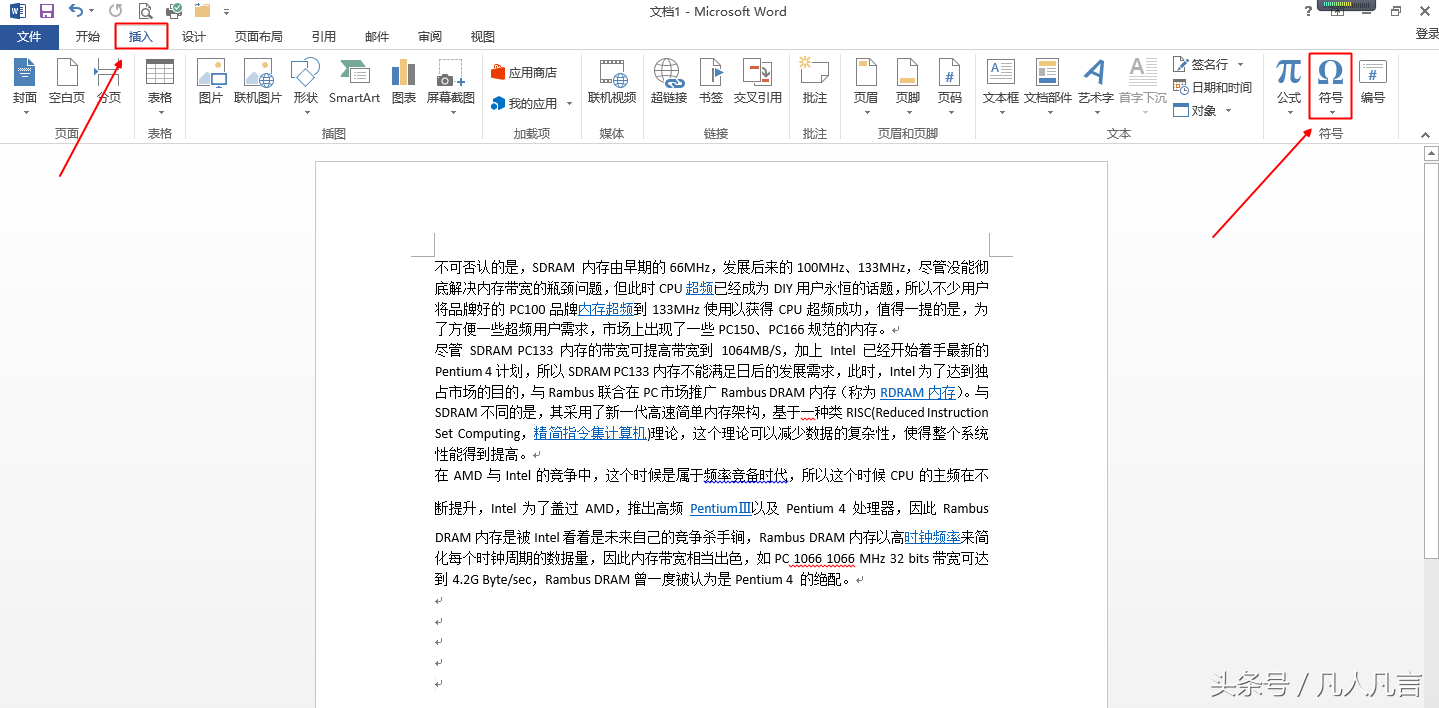Open Word help question mark
This screenshot has height=708, width=1439.
coord(1309,11)
